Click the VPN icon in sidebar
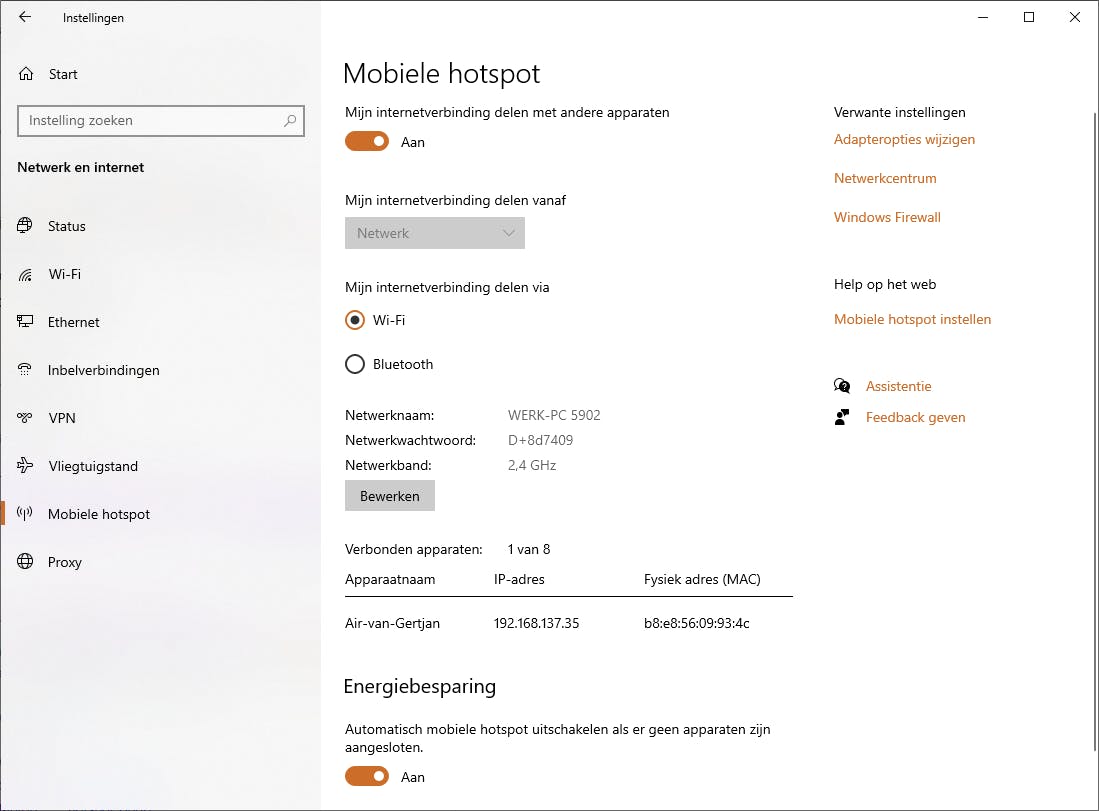This screenshot has height=811, width=1099. tap(25, 418)
